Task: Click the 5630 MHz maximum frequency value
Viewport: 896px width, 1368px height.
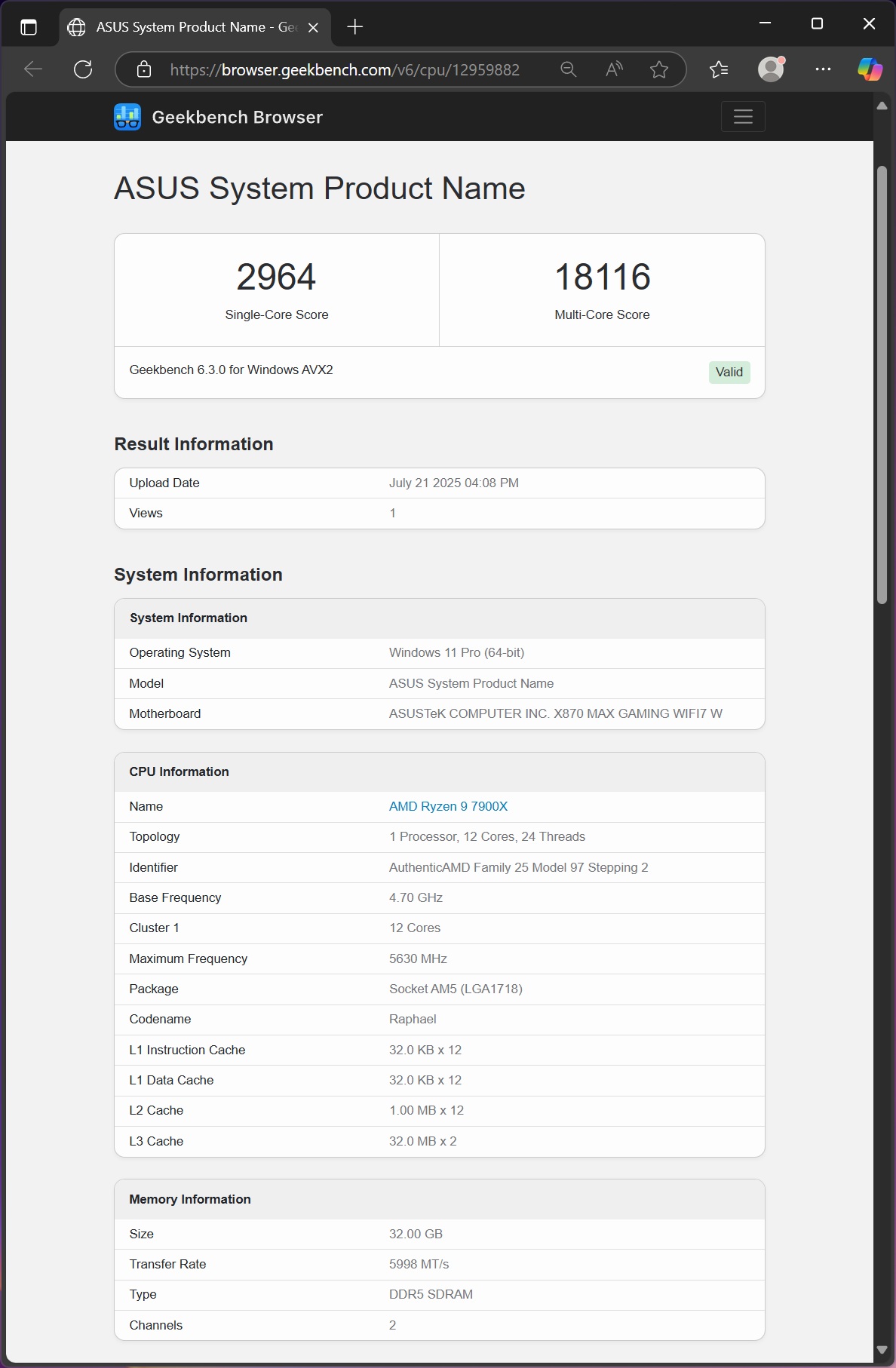Action: (418, 959)
